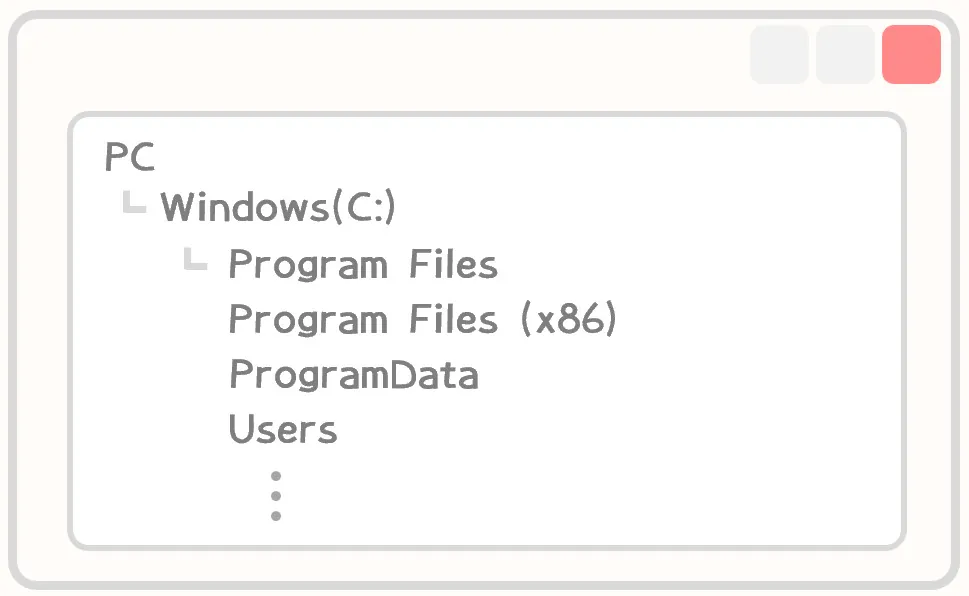
Task: Select the Program Files folder
Action: click(363, 265)
